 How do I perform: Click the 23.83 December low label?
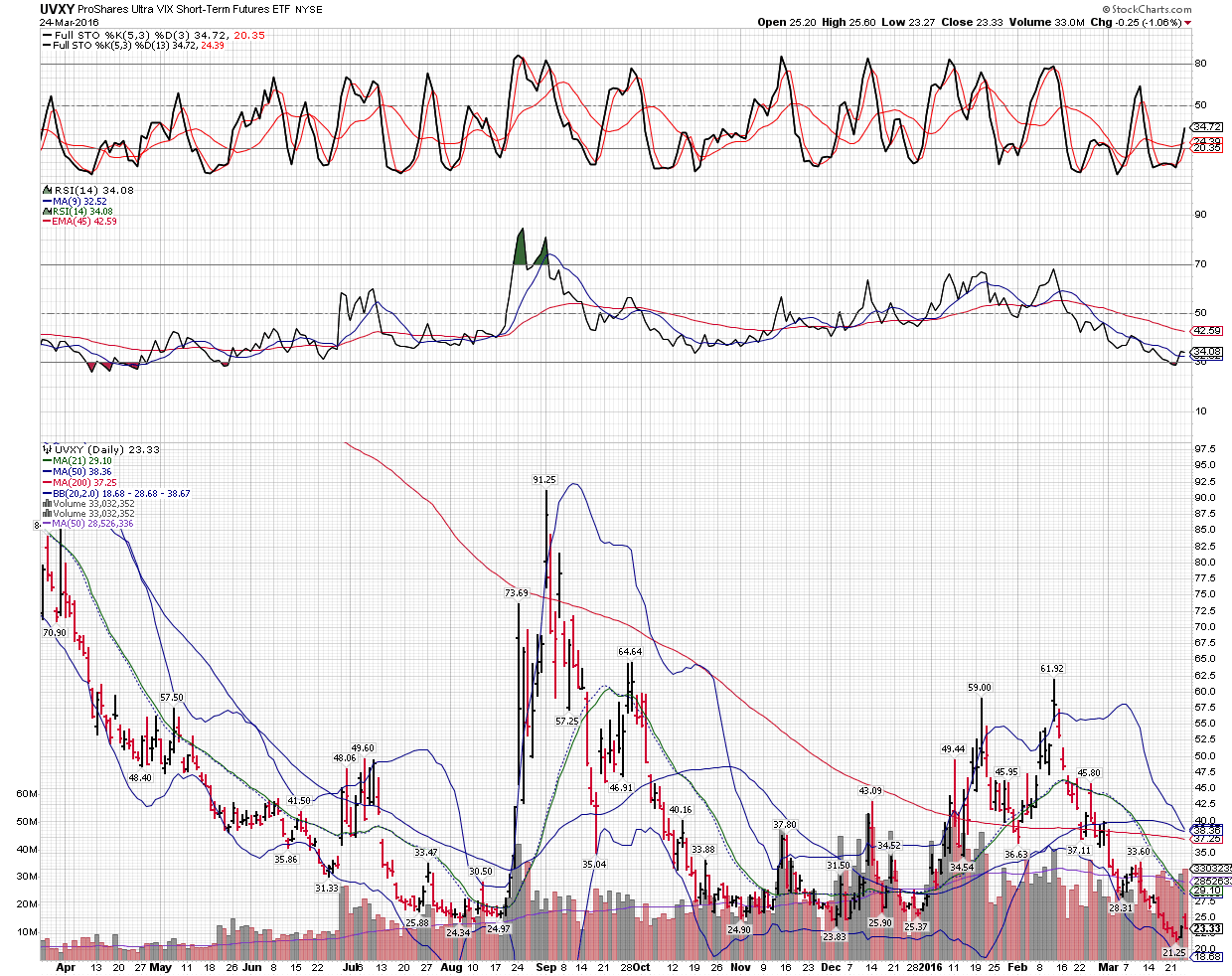click(835, 937)
